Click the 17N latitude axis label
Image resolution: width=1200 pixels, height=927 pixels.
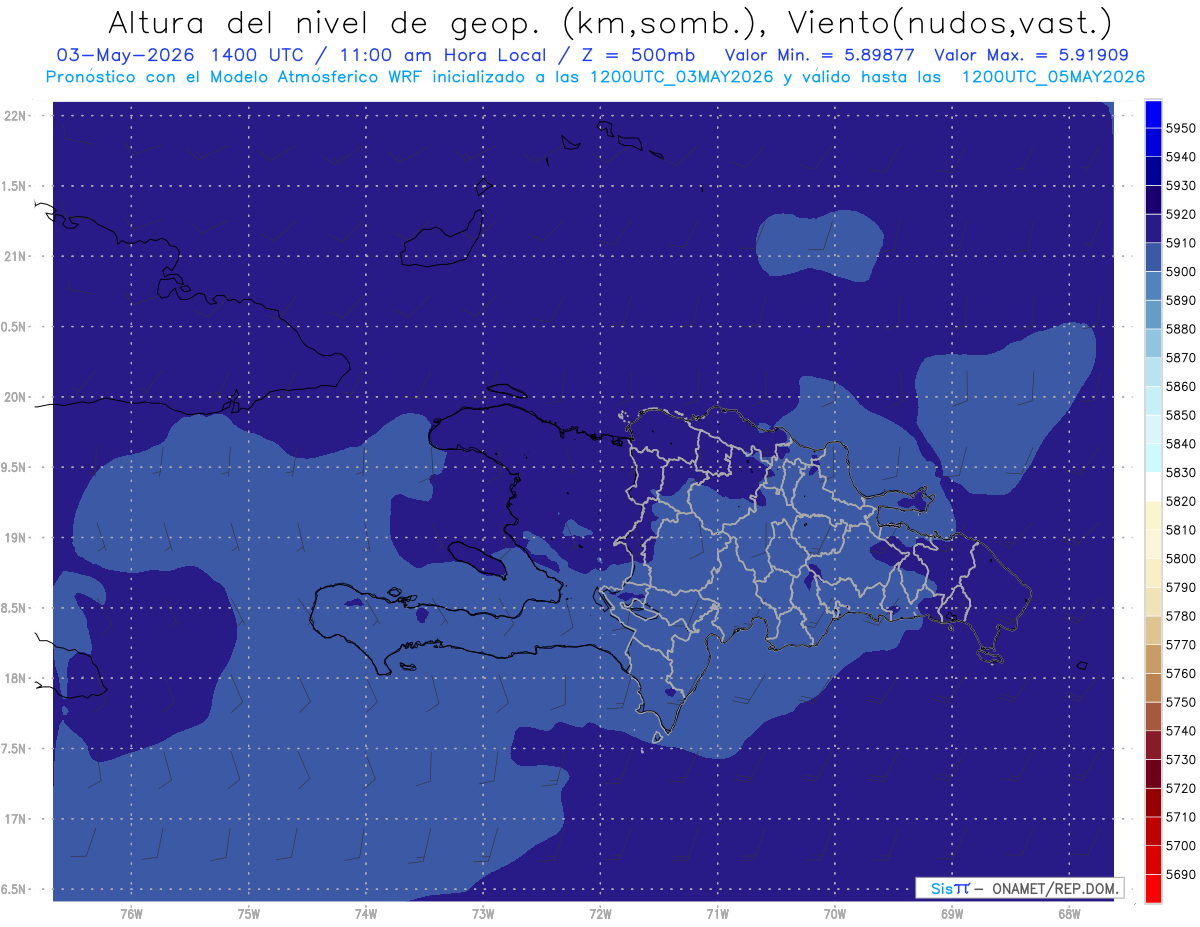pyautogui.click(x=17, y=819)
